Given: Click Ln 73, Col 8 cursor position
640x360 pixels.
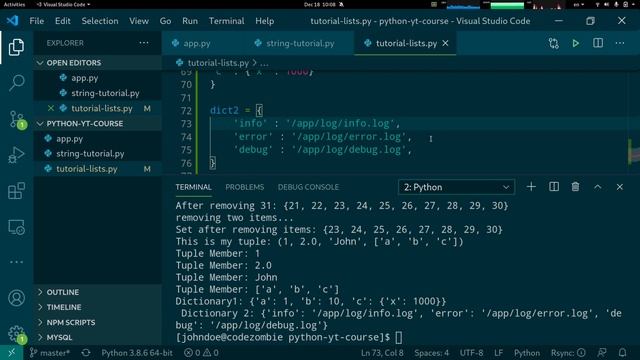Looking at the screenshot, I should pos(382,353).
